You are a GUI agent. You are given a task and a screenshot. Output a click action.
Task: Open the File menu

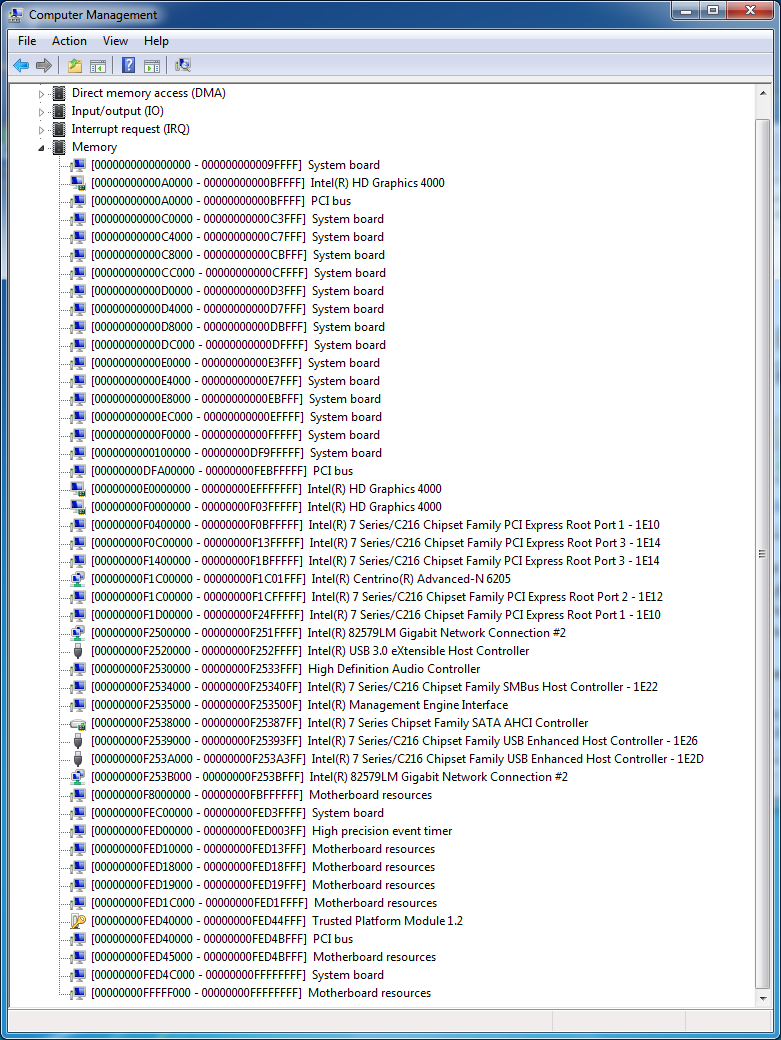tap(27, 40)
